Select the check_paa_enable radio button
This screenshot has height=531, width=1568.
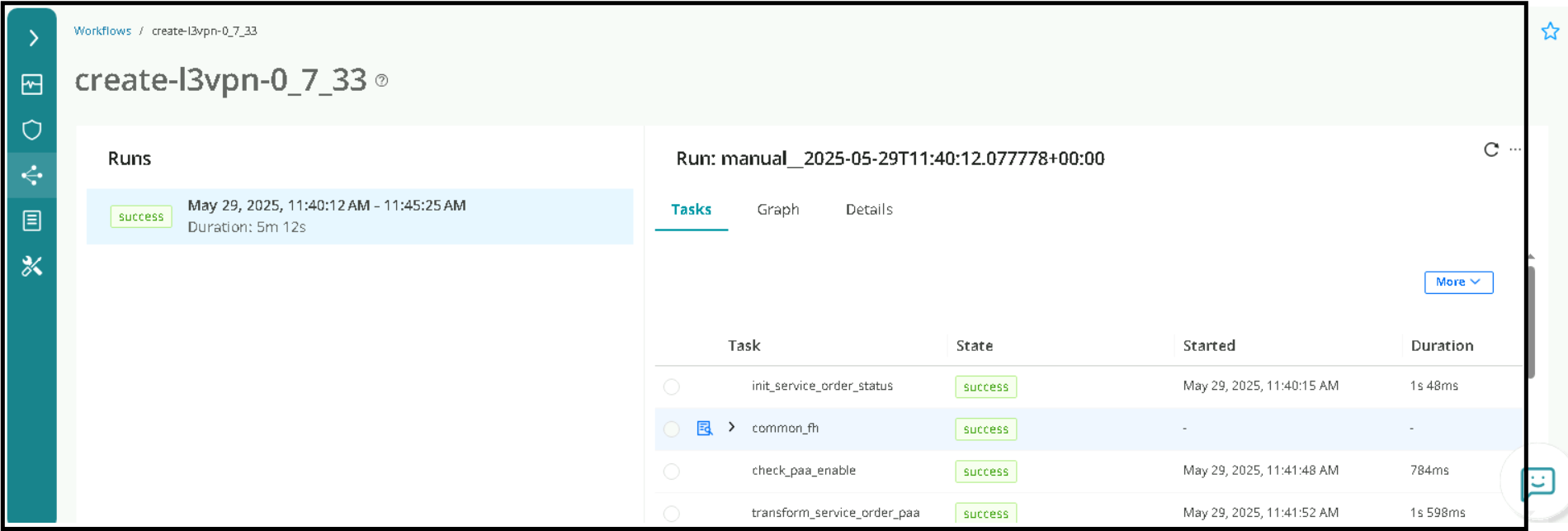tap(672, 471)
